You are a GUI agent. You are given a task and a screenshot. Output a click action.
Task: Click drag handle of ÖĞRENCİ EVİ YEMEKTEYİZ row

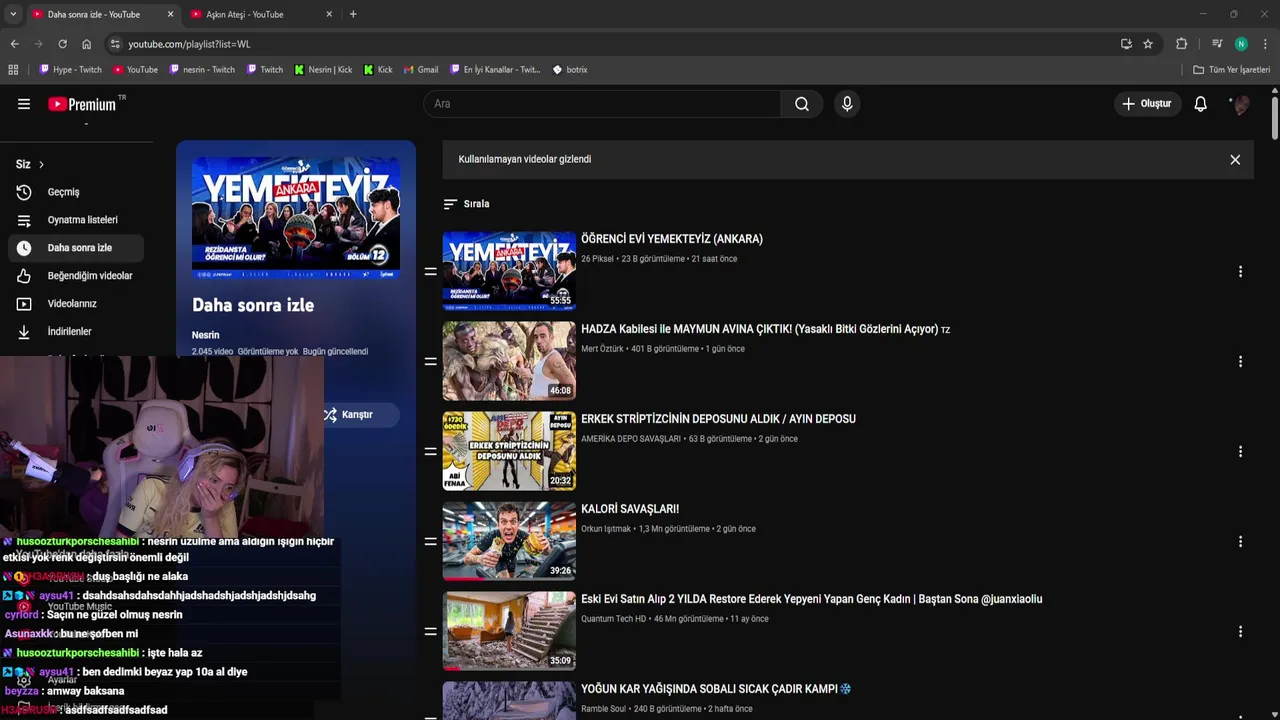point(430,272)
